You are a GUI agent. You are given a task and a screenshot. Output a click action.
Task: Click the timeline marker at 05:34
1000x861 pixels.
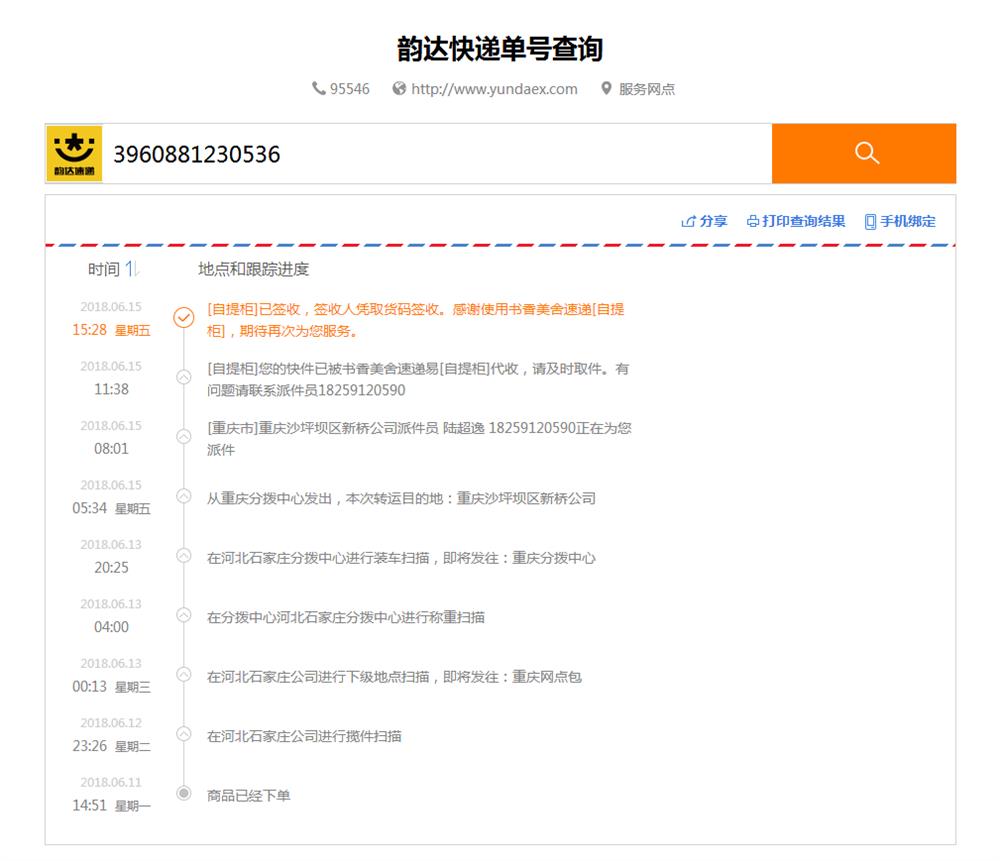coord(184,496)
